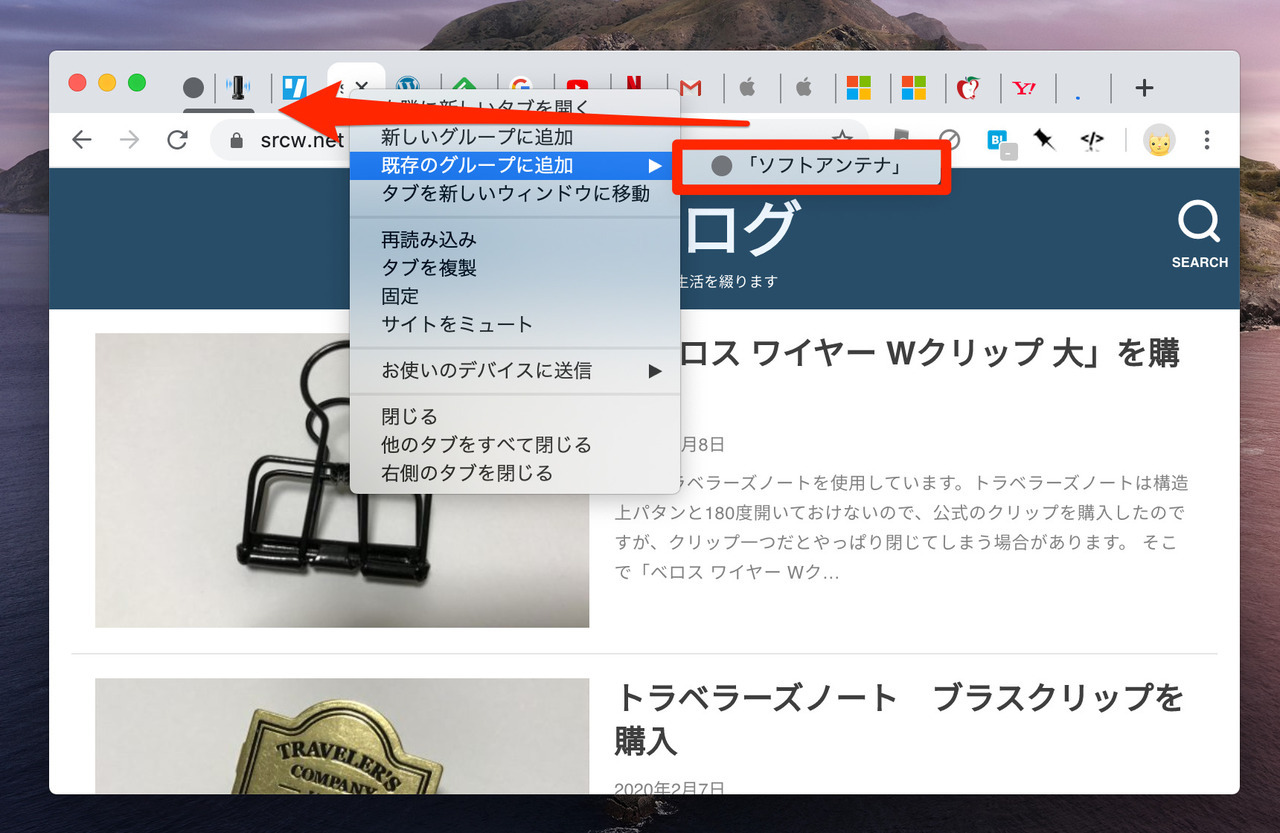Click the circle-slash blocker extension icon
The image size is (1280, 833).
click(x=949, y=140)
